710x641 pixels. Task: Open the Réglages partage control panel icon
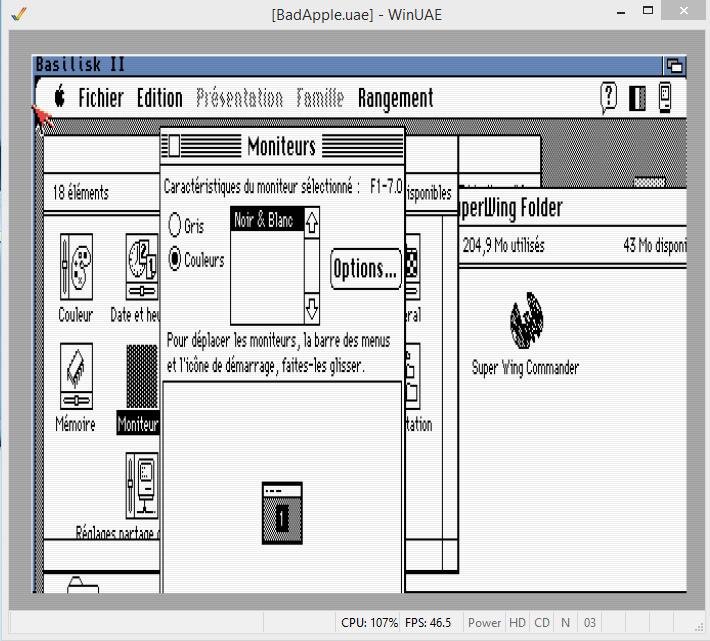coord(142,485)
